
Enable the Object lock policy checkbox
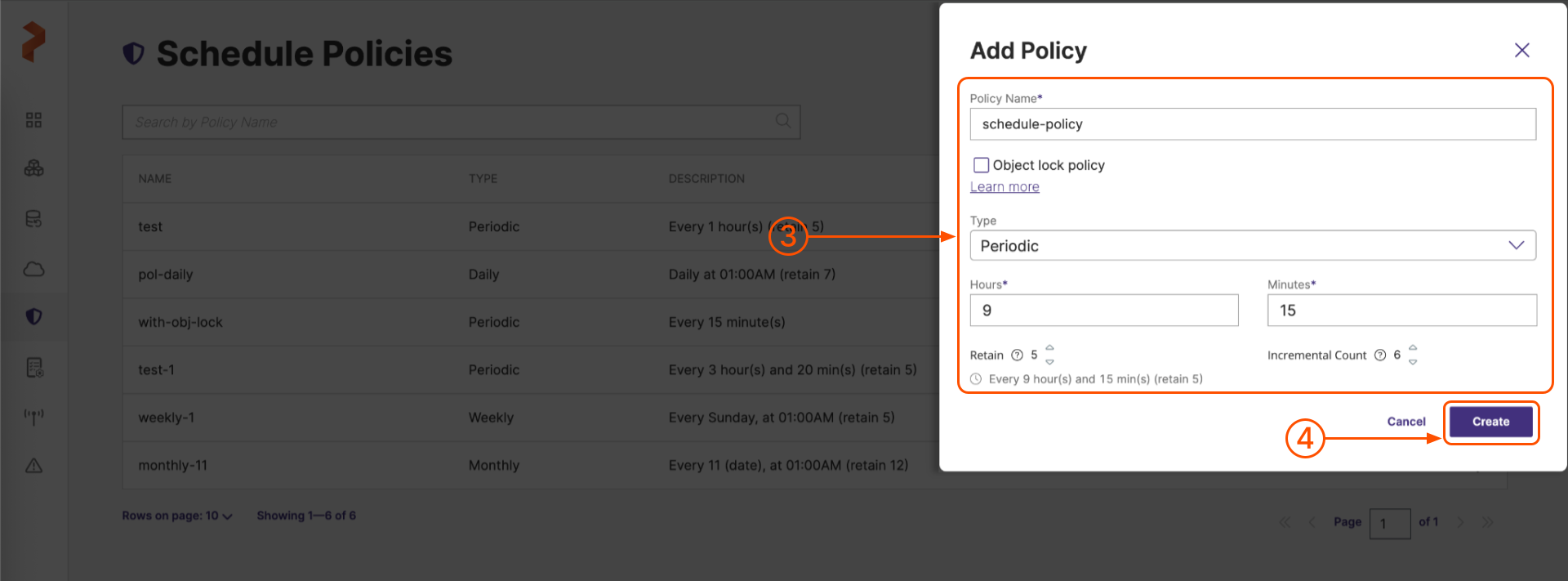981,165
